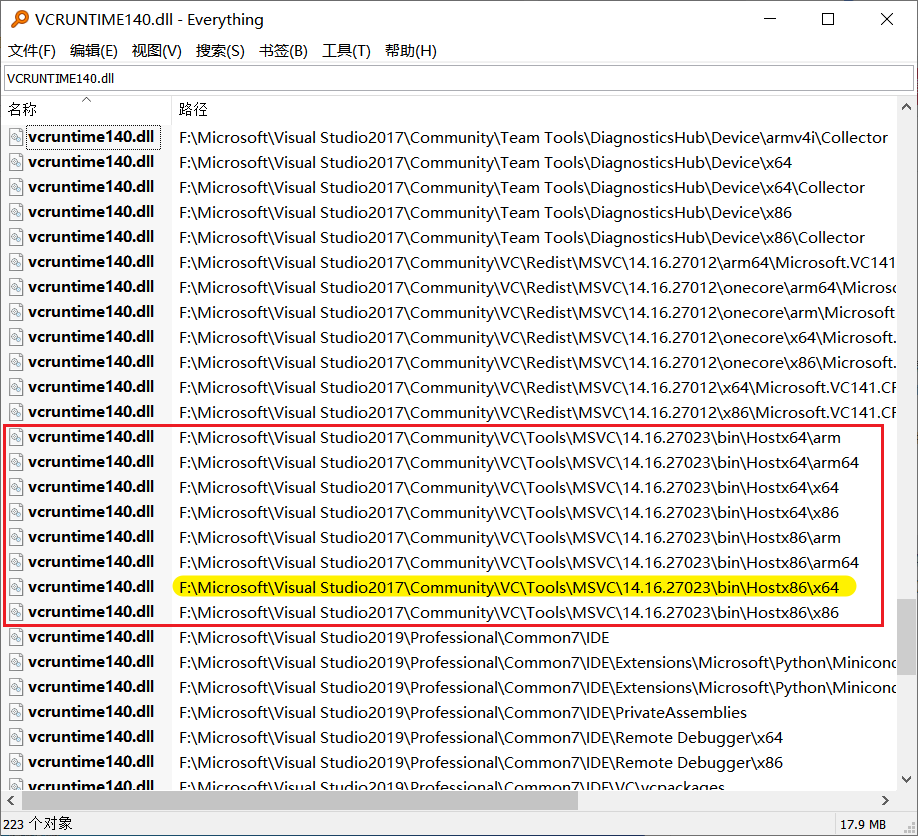The image size is (918, 836).
Task: Open the 视图(V) menu
Action: coord(157,51)
